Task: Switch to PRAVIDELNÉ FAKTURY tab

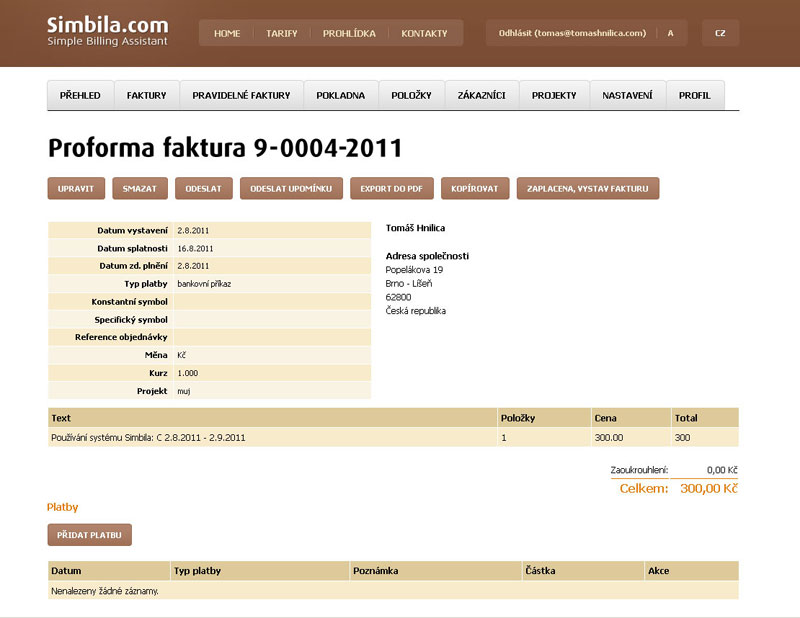Action: (241, 95)
